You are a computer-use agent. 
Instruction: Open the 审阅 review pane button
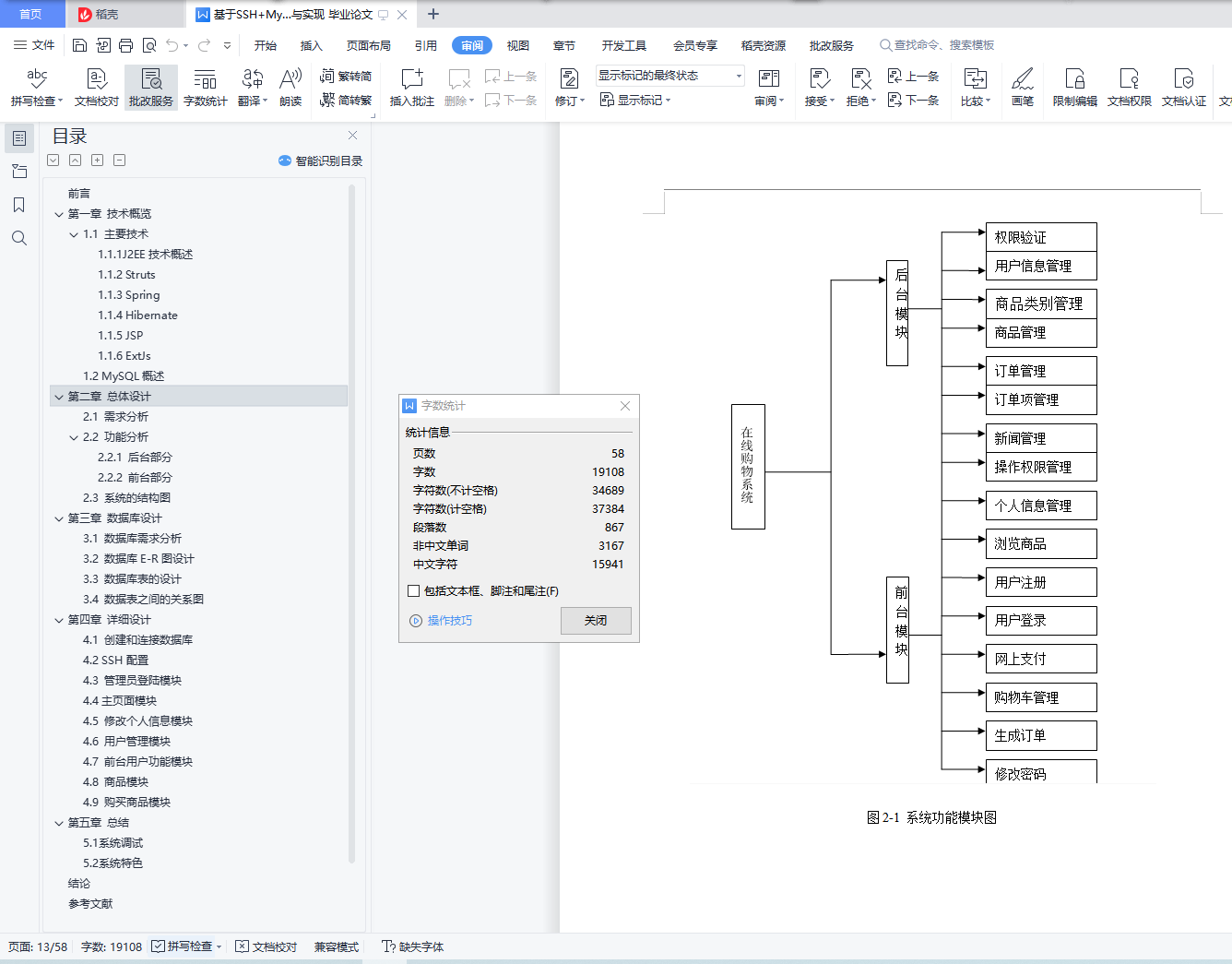[x=769, y=88]
